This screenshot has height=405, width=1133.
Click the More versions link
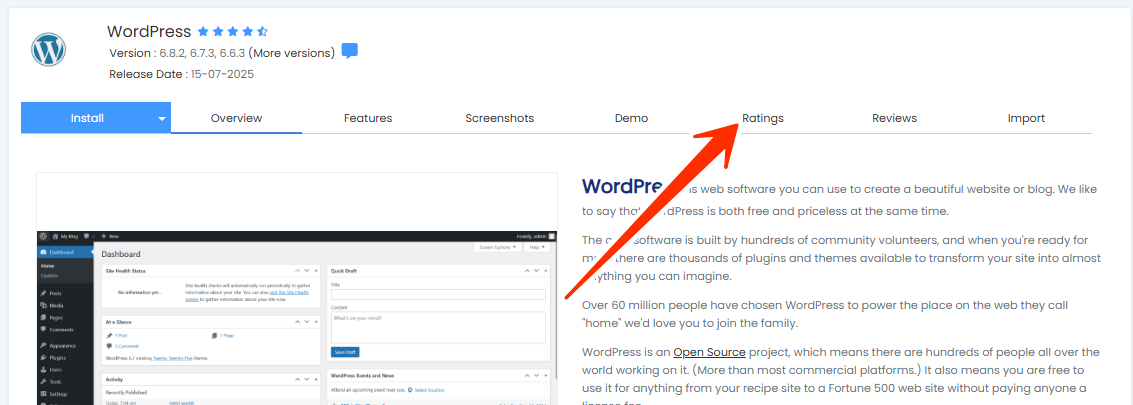292,53
